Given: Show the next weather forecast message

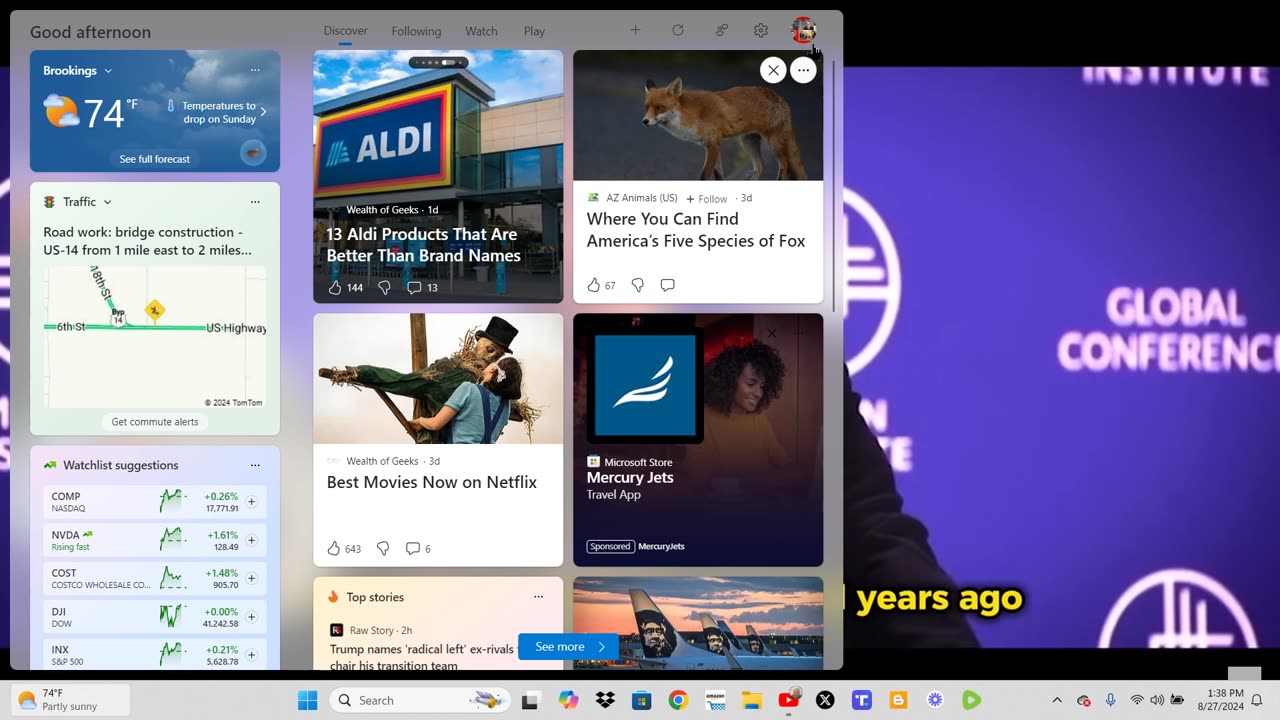Looking at the screenshot, I should [x=263, y=112].
